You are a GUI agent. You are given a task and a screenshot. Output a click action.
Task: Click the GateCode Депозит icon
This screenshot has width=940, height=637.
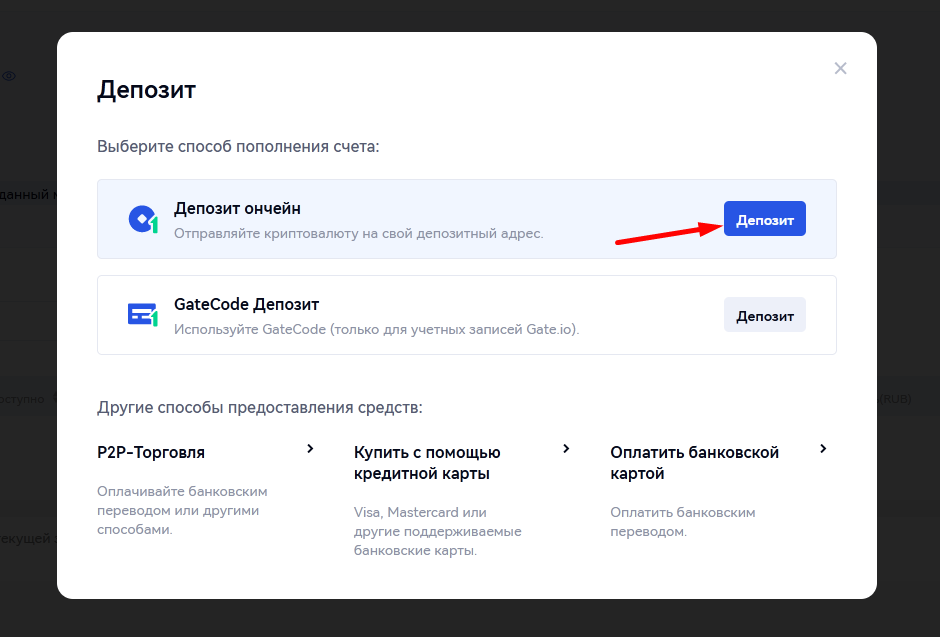pos(143,315)
